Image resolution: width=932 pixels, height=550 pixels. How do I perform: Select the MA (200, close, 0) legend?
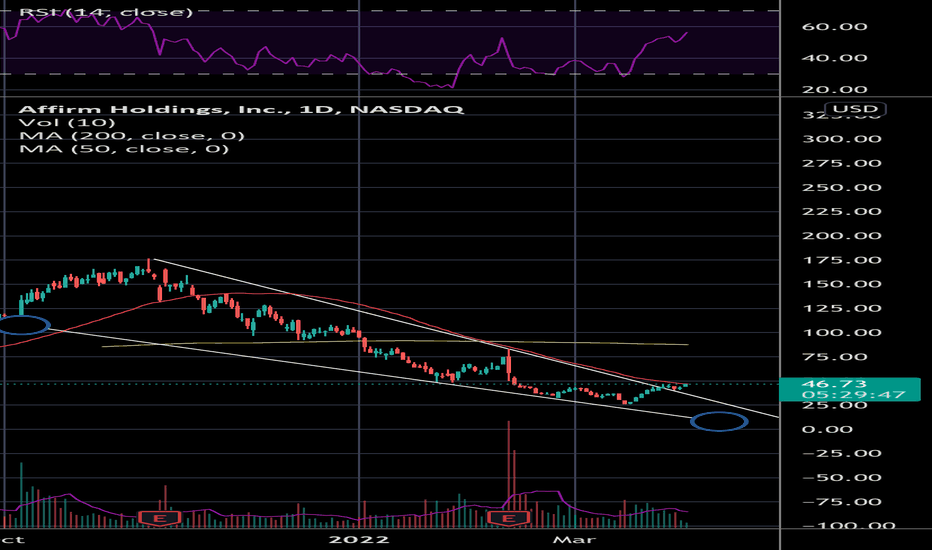(x=132, y=136)
